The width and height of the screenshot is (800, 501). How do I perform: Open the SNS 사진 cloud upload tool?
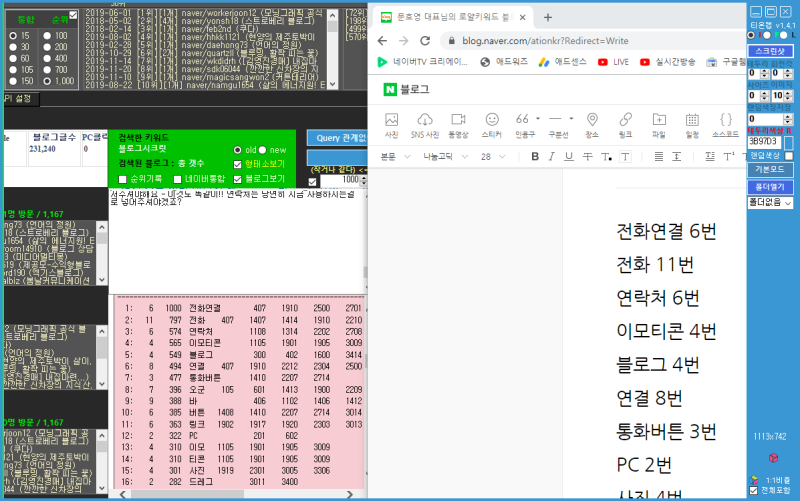point(424,125)
